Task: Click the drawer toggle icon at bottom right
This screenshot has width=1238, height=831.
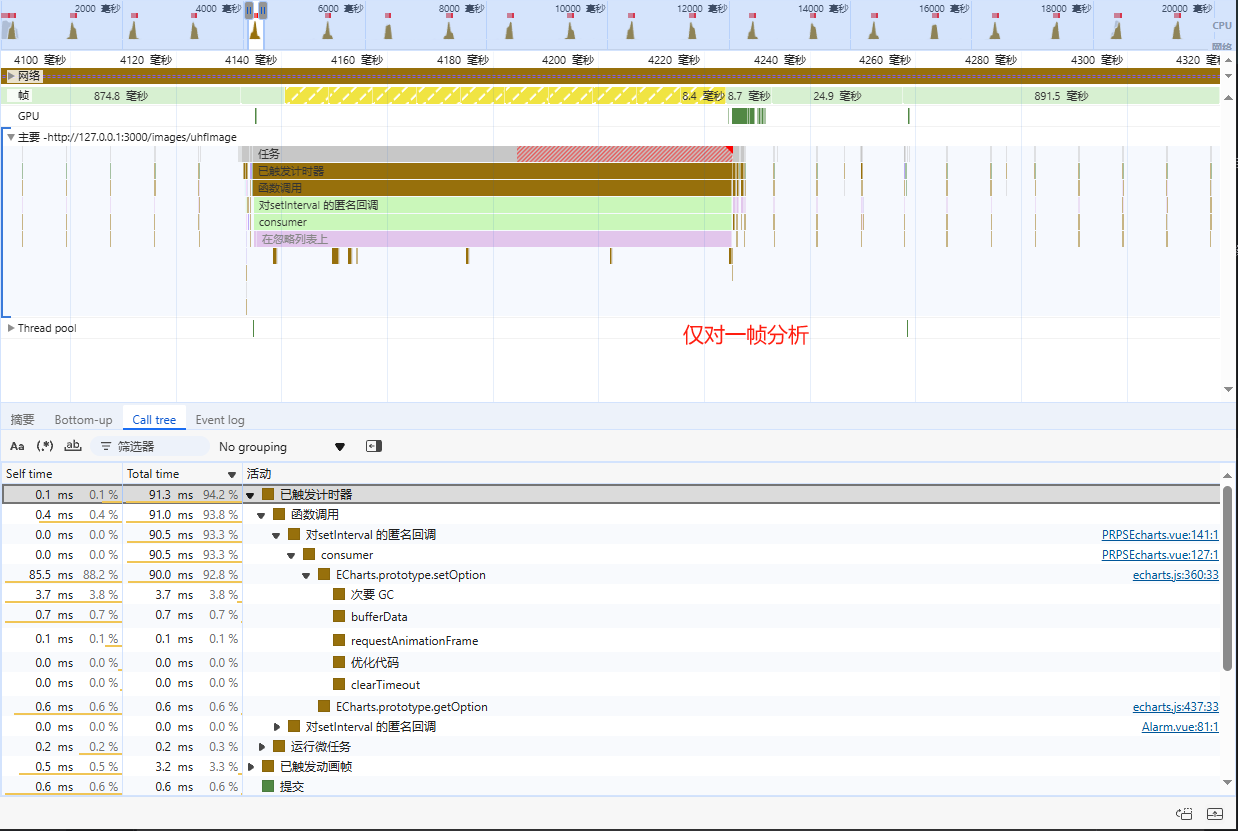Action: 1215,813
